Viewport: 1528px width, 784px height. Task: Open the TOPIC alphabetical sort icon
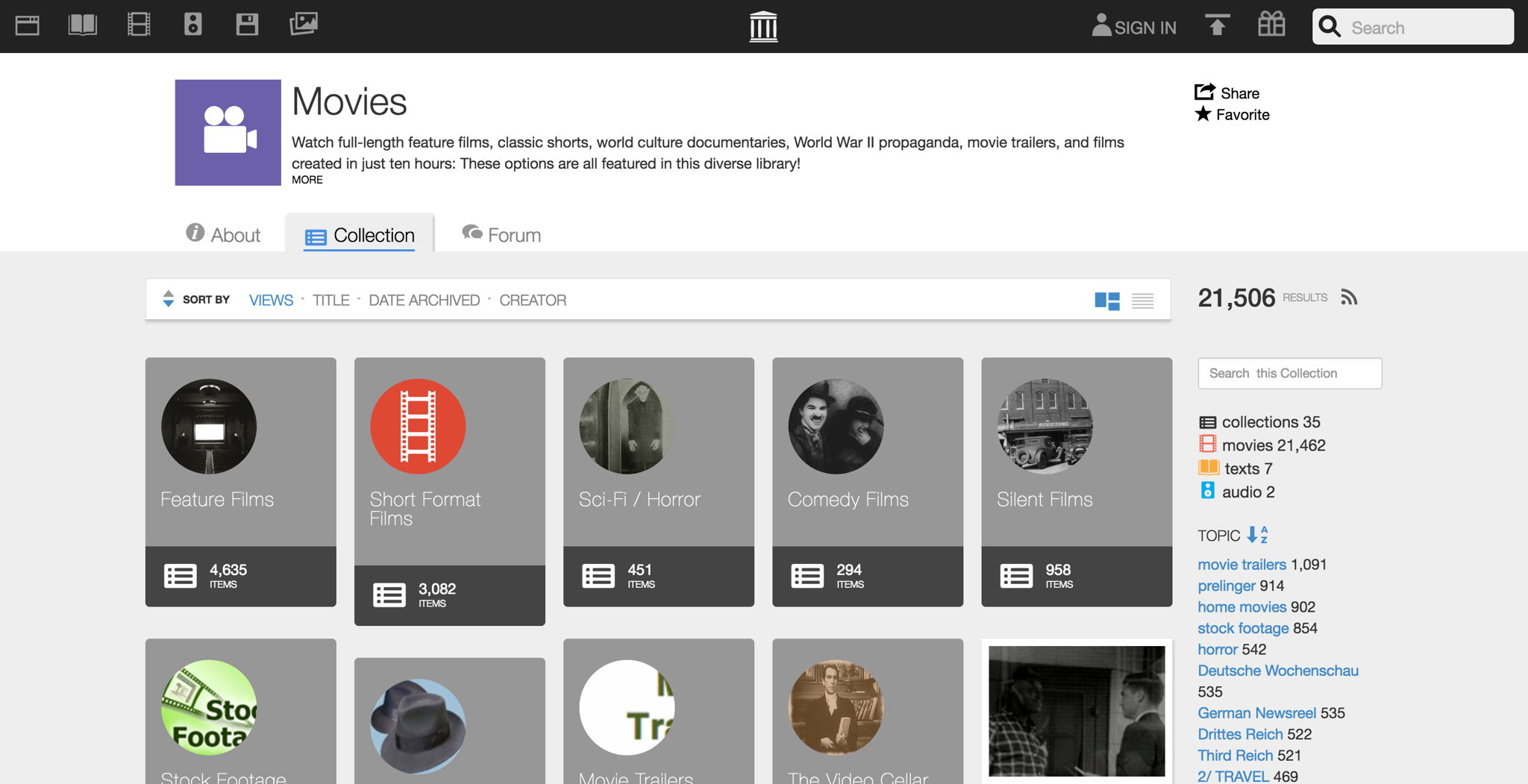tap(1258, 535)
